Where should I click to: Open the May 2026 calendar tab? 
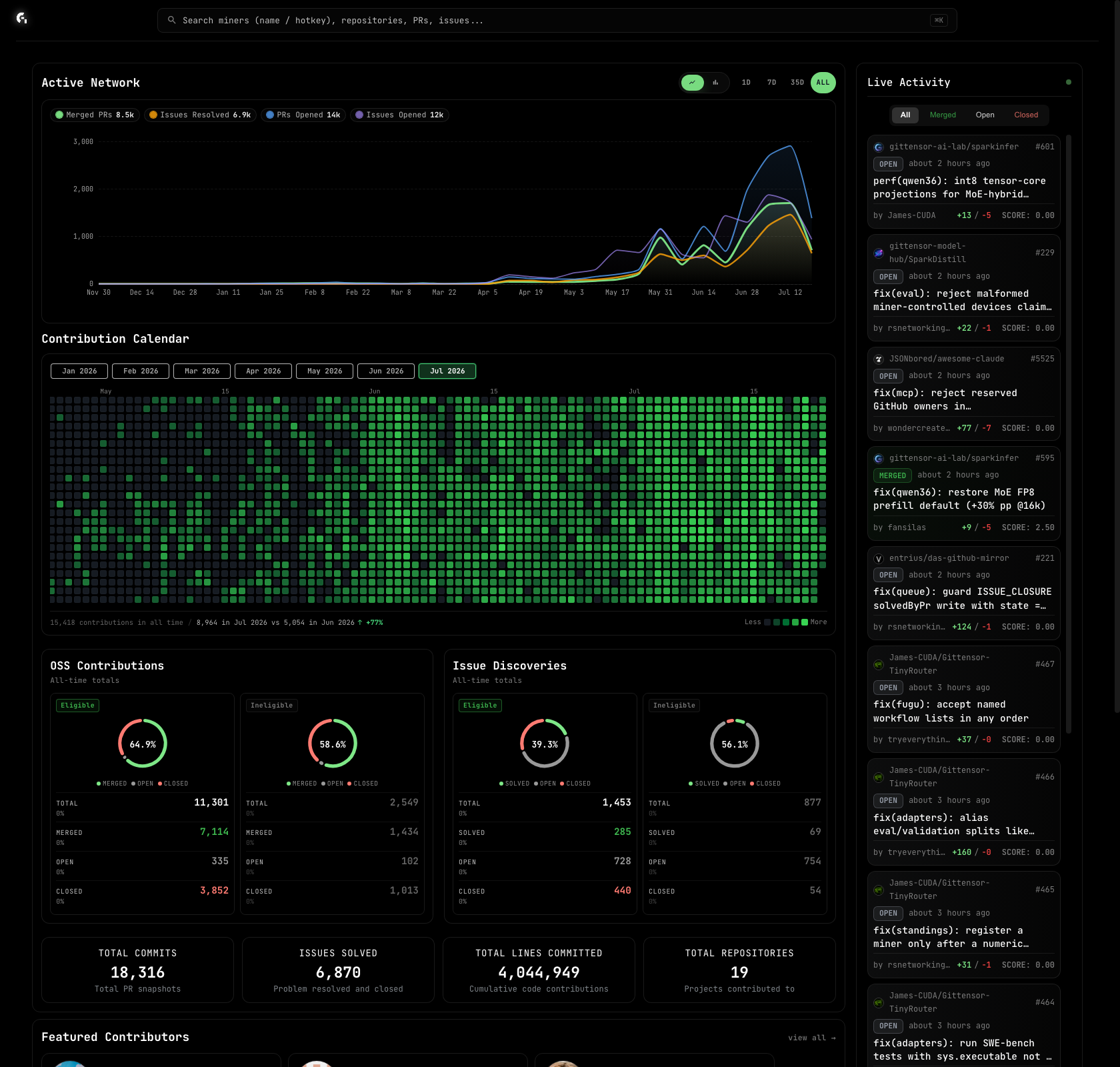click(325, 371)
